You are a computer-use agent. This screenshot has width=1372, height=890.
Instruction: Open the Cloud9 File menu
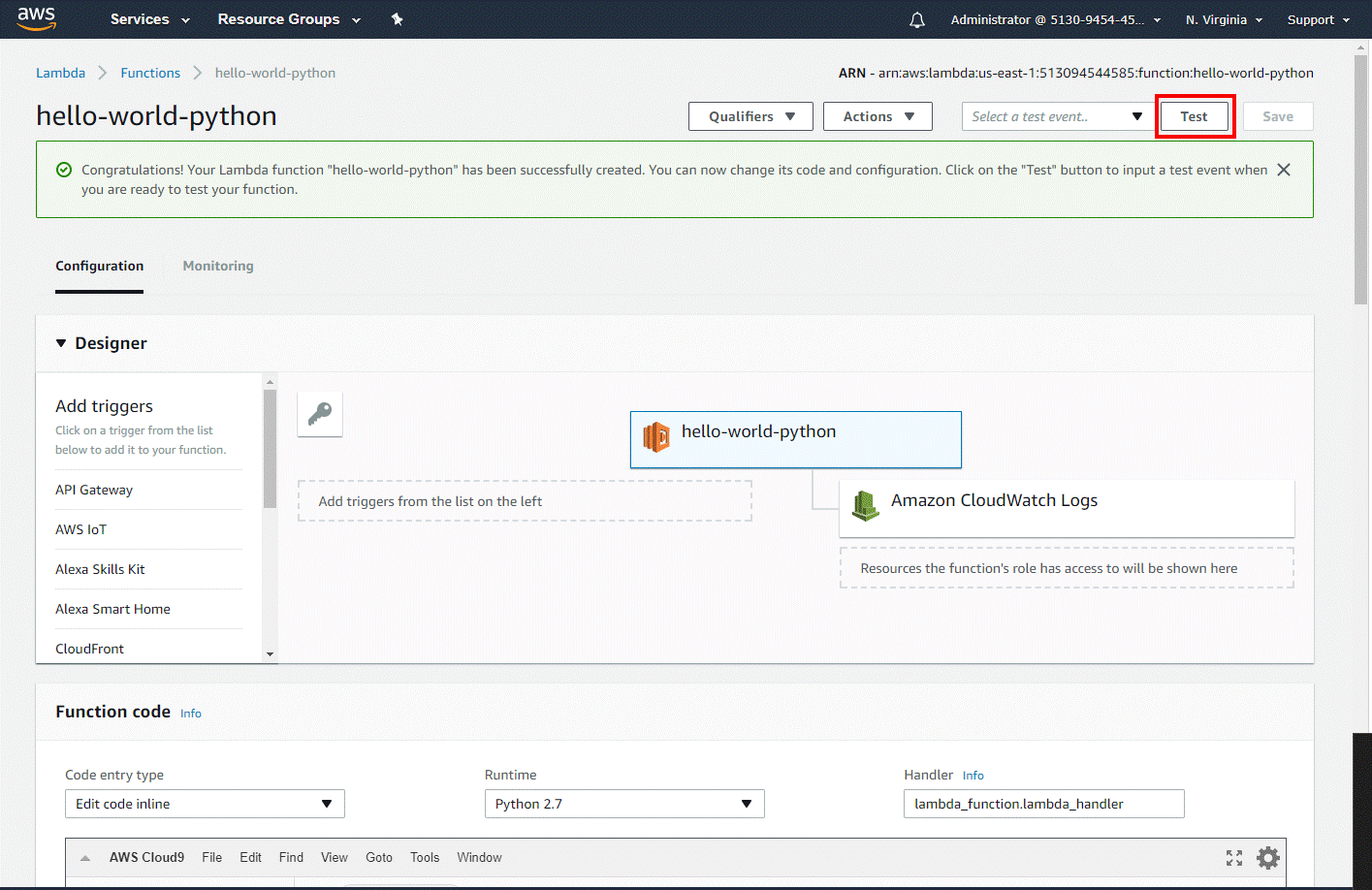click(211, 857)
